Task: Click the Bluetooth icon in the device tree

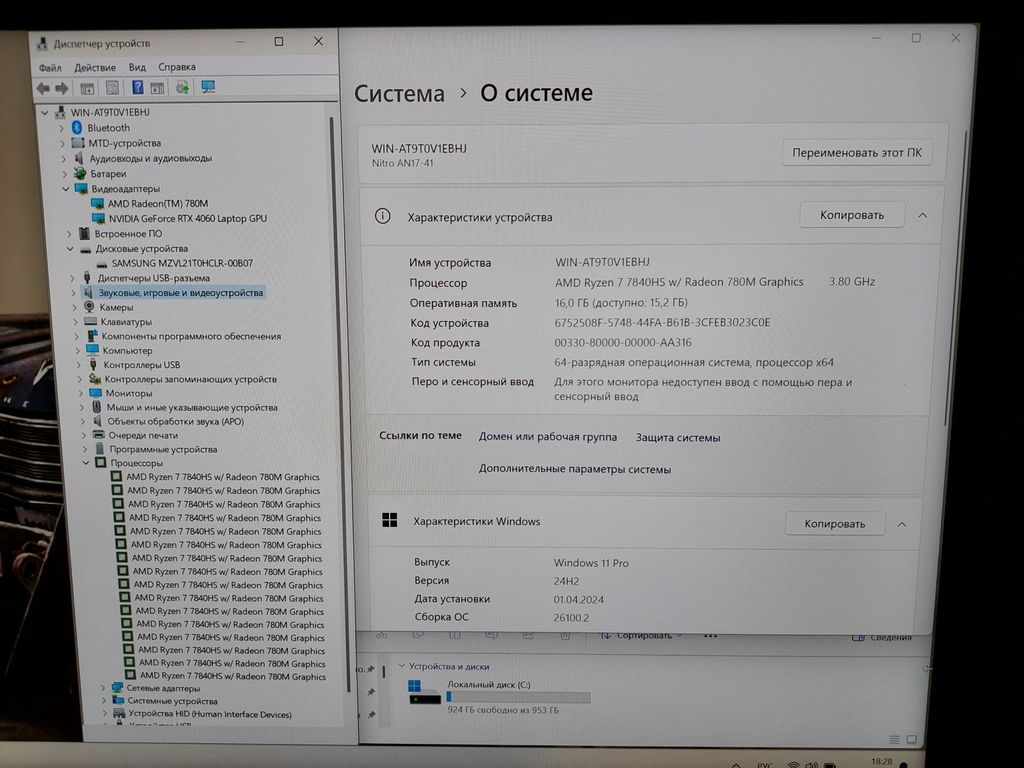Action: click(77, 127)
